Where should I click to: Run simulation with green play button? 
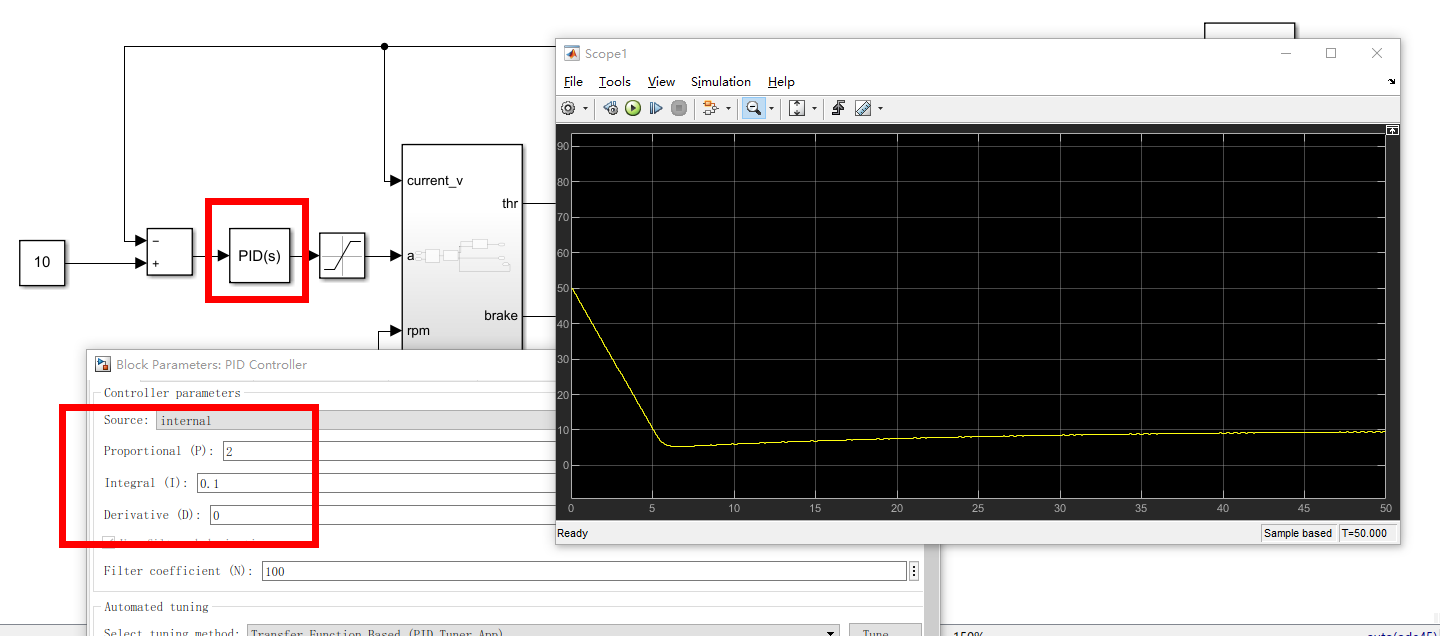(x=633, y=108)
